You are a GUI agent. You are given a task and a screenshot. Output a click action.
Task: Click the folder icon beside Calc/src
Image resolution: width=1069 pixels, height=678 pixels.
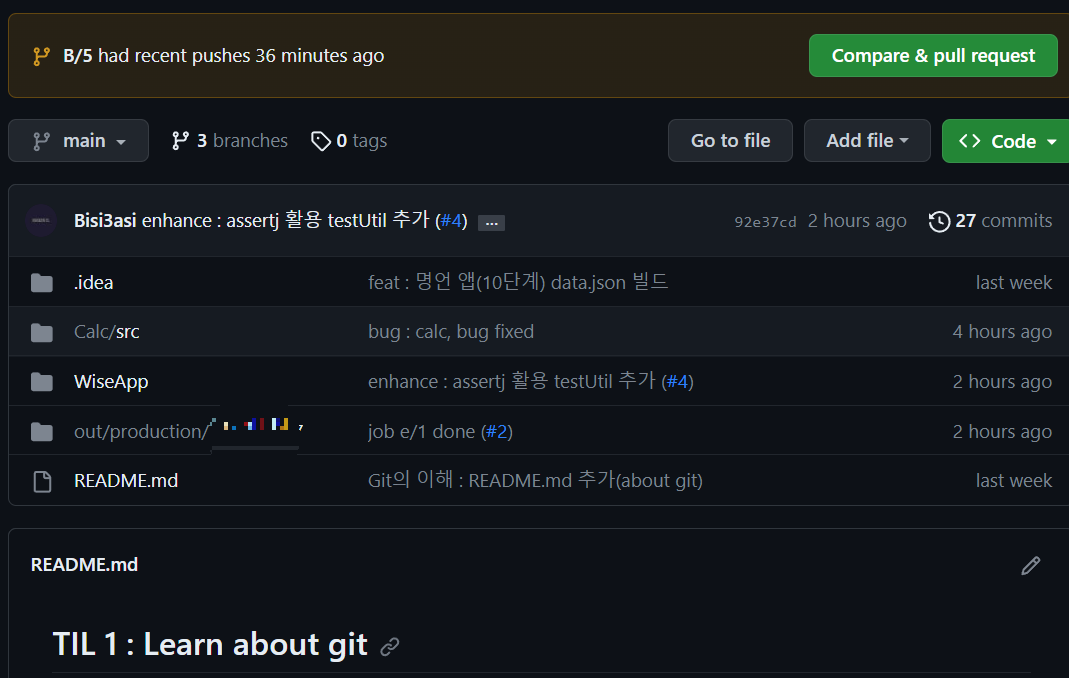click(42, 332)
